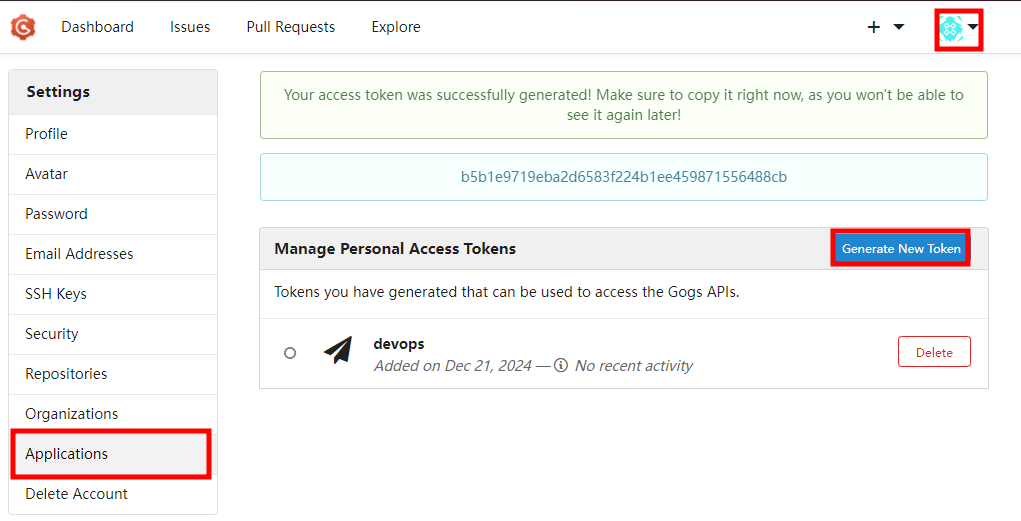Select the Applications sidebar item
Viewport: 1021px width, 521px height.
coord(113,454)
